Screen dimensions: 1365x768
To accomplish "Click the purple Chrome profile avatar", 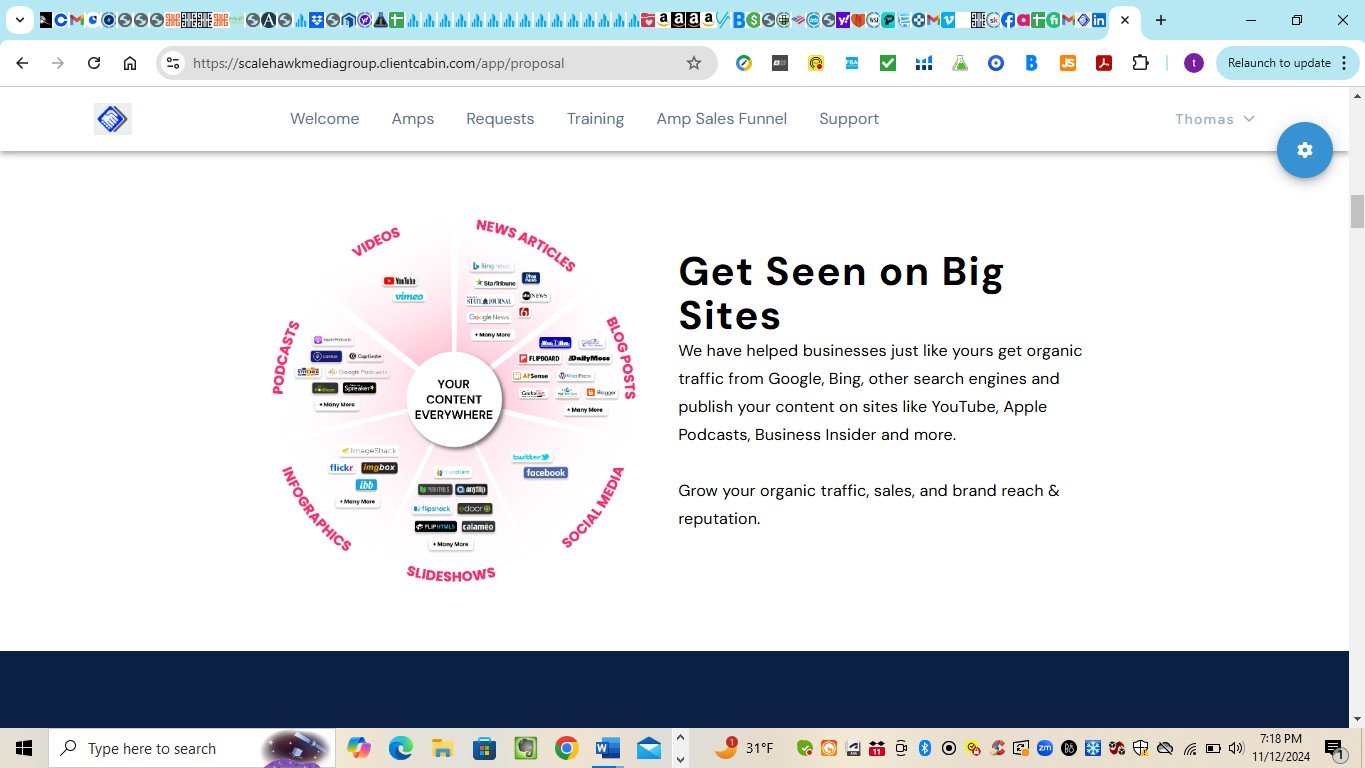I will pyautogui.click(x=1193, y=63).
